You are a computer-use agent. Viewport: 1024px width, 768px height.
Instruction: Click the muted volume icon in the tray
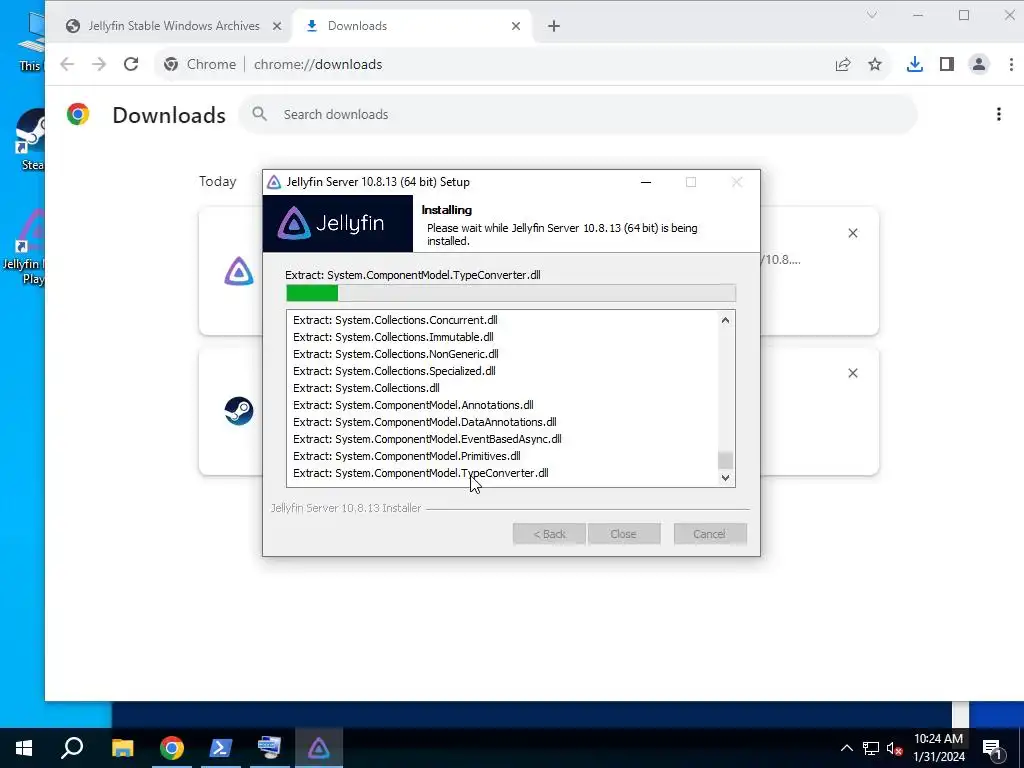pyautogui.click(x=895, y=748)
